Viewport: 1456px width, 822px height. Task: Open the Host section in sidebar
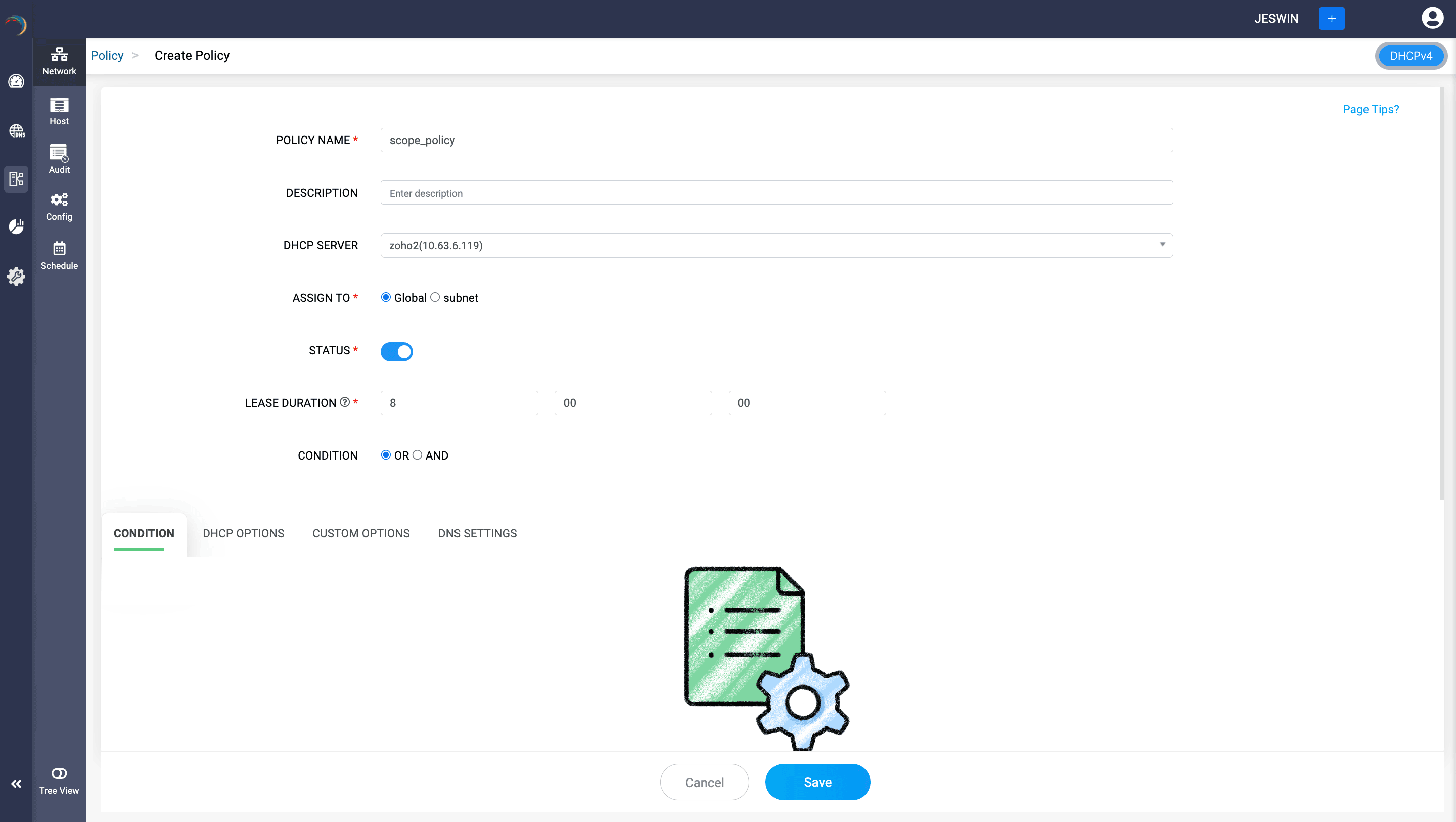click(x=59, y=111)
